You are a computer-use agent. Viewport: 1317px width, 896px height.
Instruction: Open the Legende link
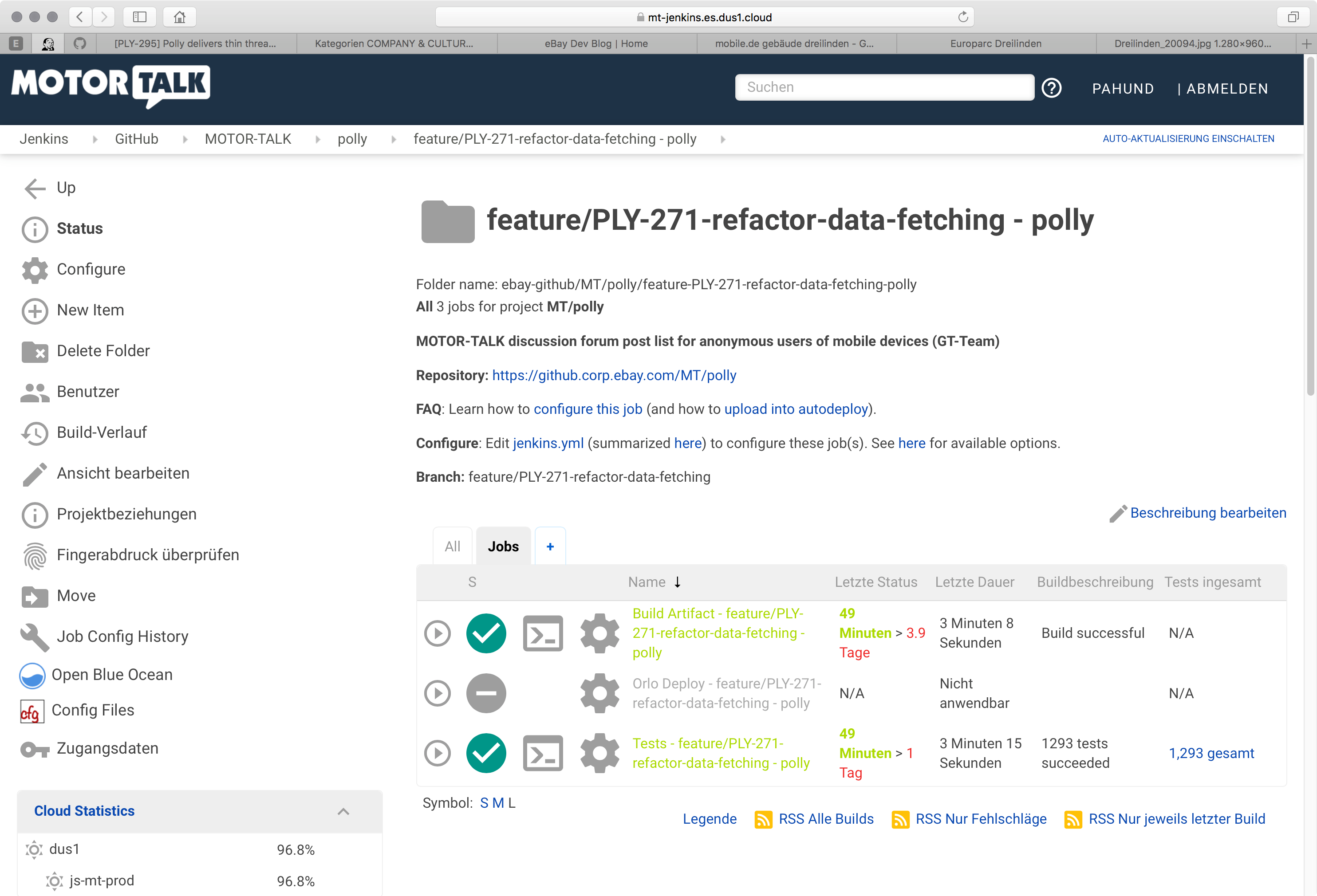point(710,820)
